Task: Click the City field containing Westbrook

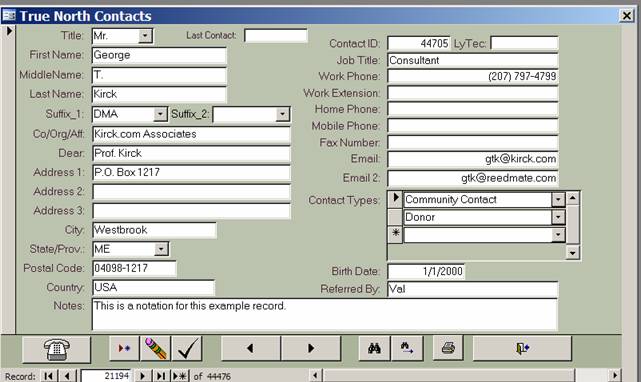Action: [154, 230]
